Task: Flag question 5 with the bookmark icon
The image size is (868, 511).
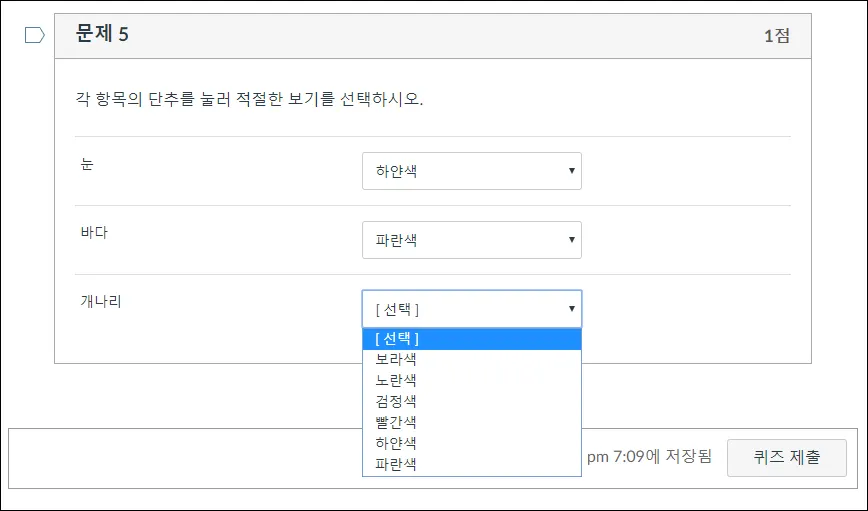Action: (x=34, y=36)
